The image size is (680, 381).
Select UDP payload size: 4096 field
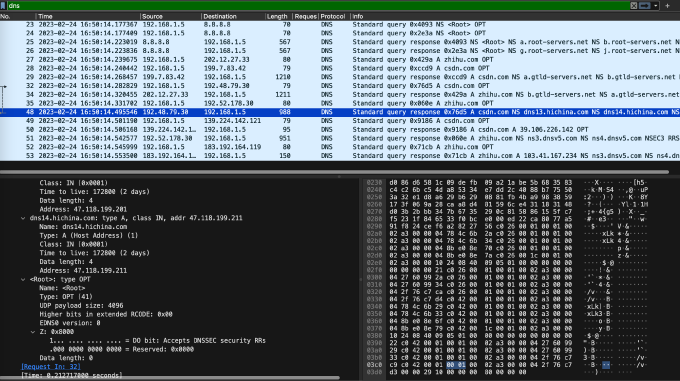coord(81,306)
